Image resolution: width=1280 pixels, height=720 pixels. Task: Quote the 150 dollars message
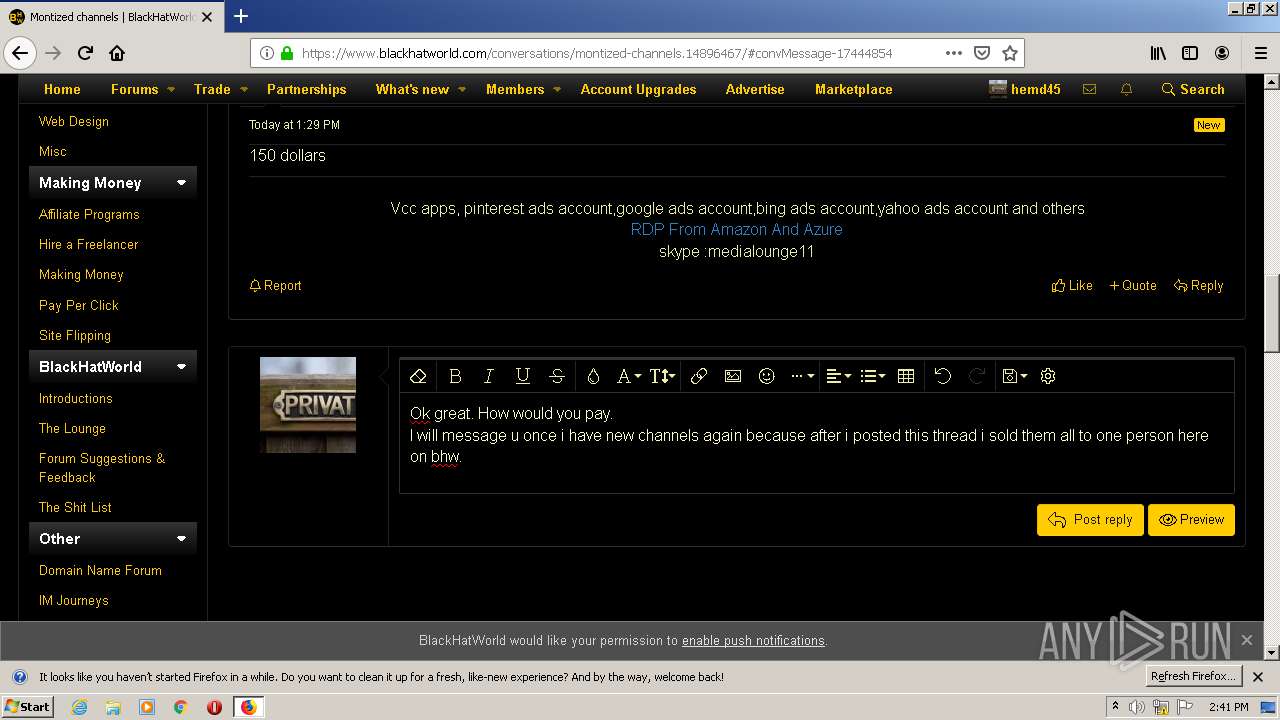coord(1133,285)
